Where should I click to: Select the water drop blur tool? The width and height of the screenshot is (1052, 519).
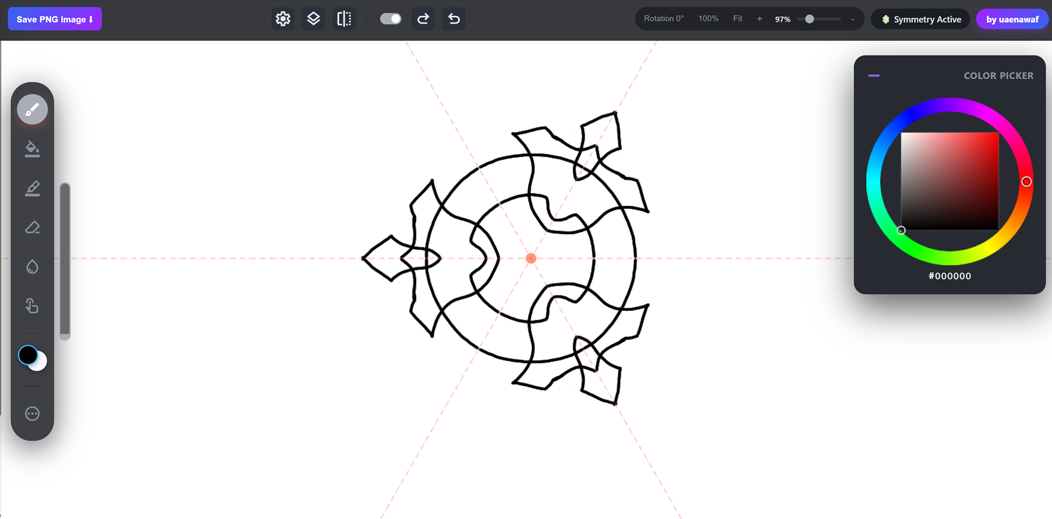[32, 267]
